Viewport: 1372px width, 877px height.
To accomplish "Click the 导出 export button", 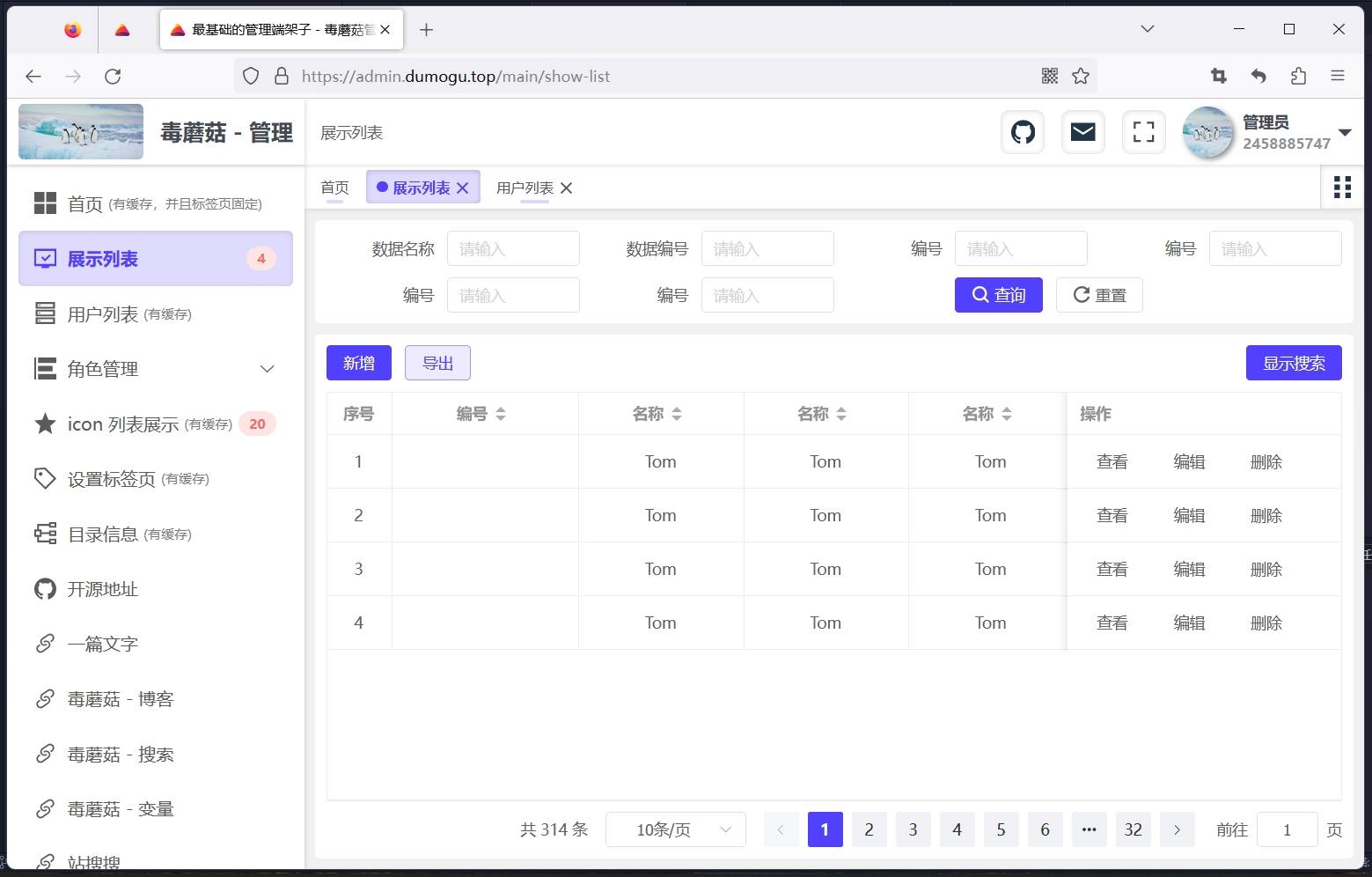I will click(x=437, y=363).
